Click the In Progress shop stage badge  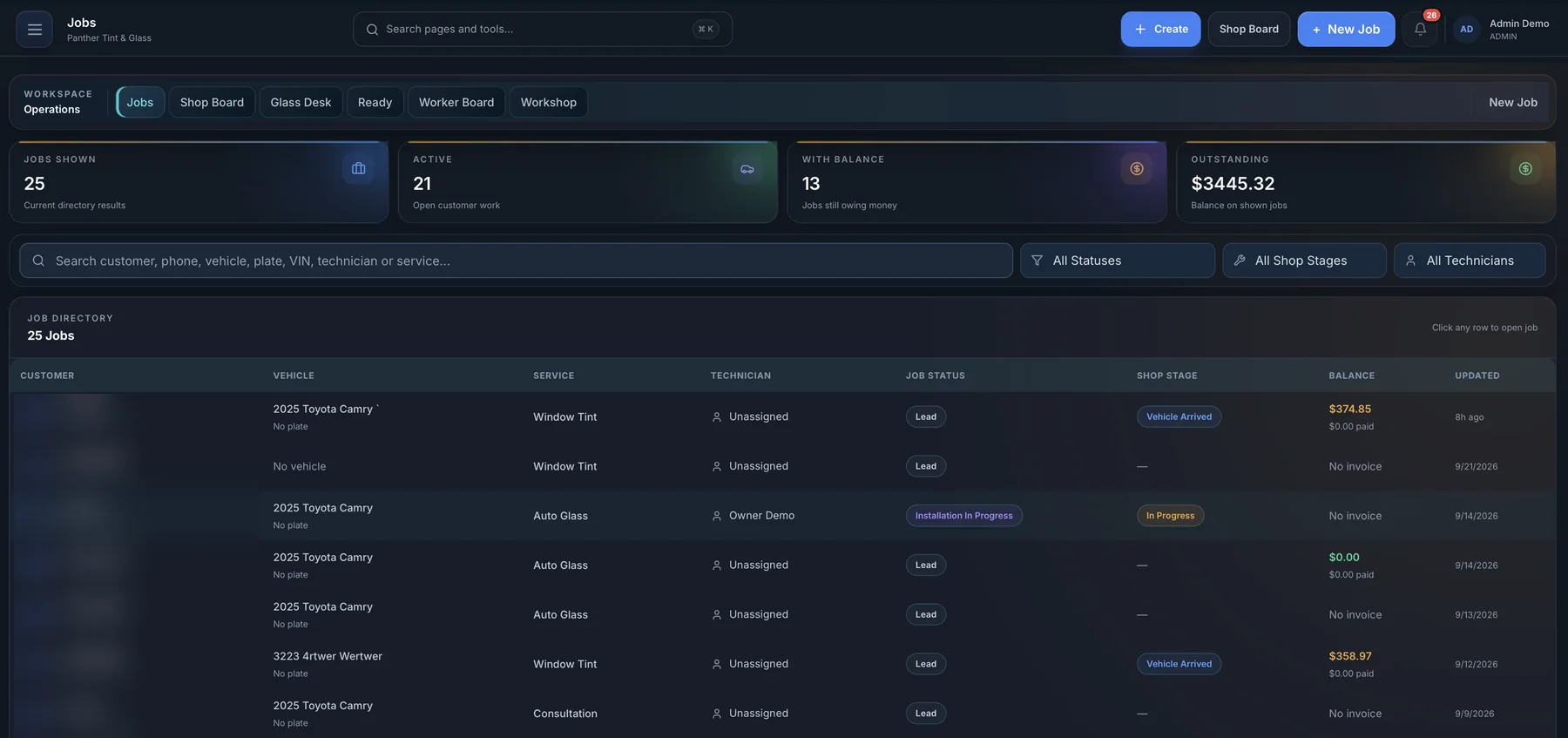(1170, 516)
